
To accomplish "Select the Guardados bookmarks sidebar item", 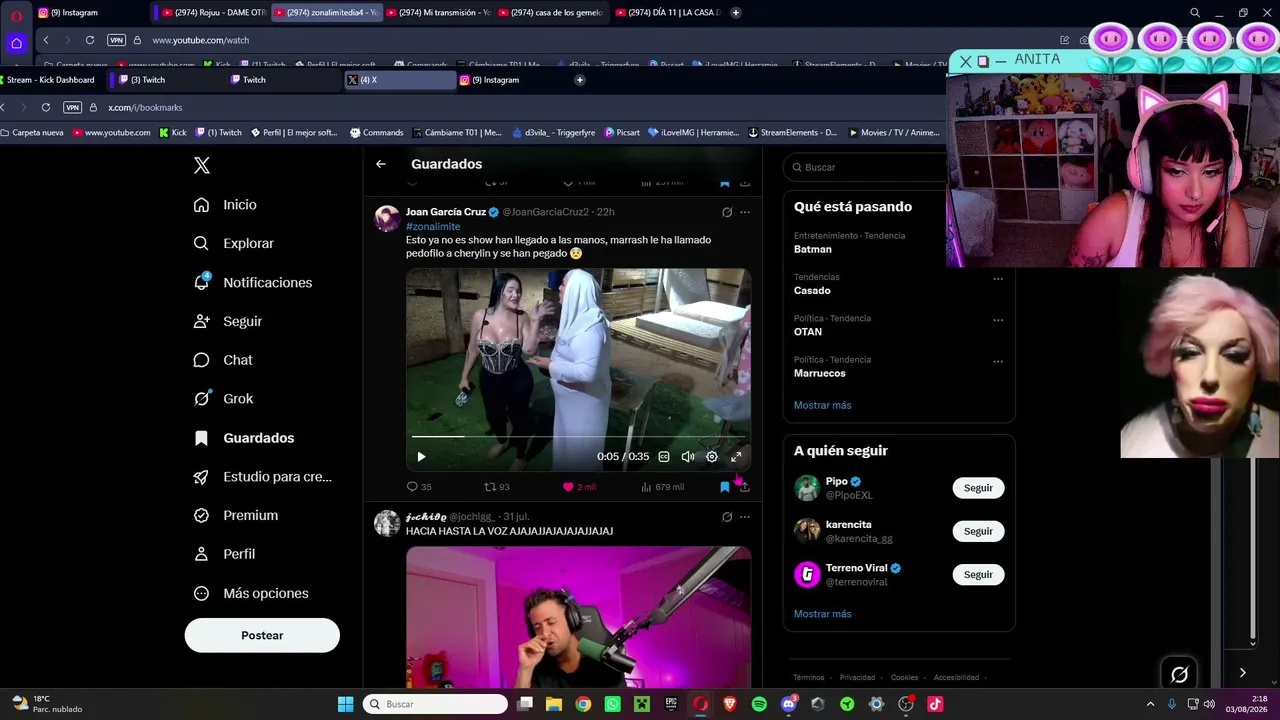I will pyautogui.click(x=244, y=438).
